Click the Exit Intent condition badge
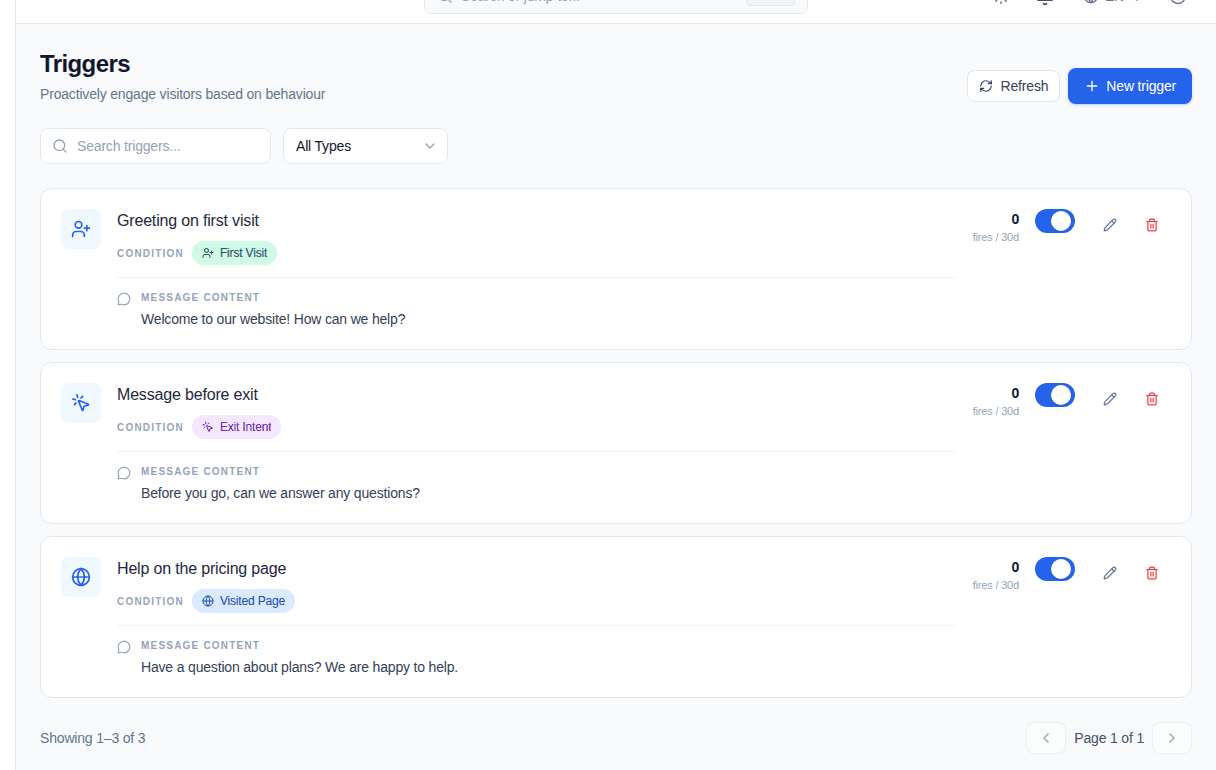Viewport: 1216px width, 770px height. click(236, 427)
